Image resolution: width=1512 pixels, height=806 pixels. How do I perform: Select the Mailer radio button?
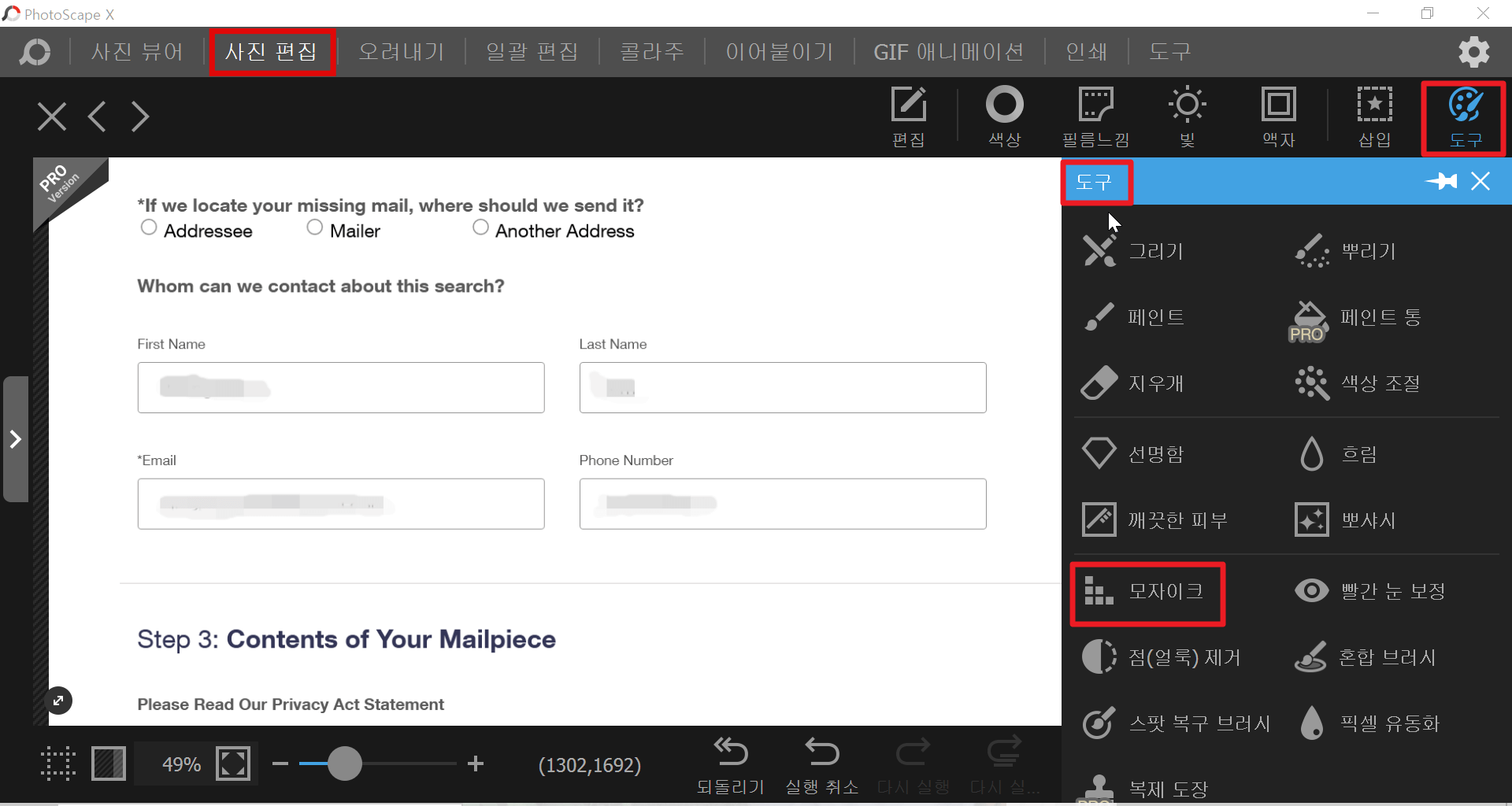pyautogui.click(x=315, y=227)
